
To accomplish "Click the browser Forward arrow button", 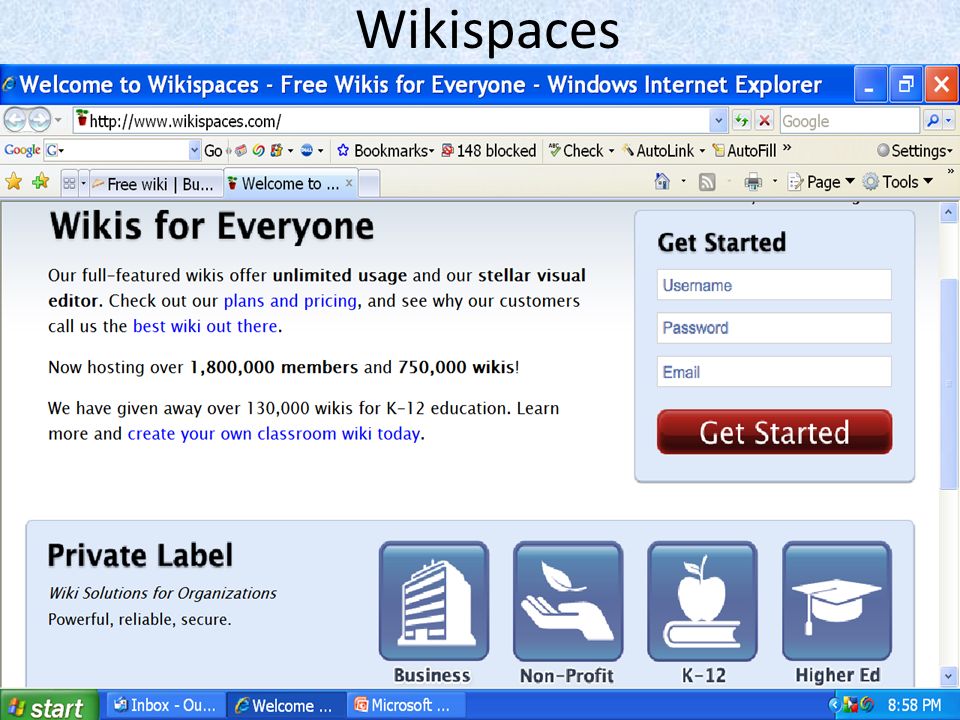I will (x=39, y=120).
